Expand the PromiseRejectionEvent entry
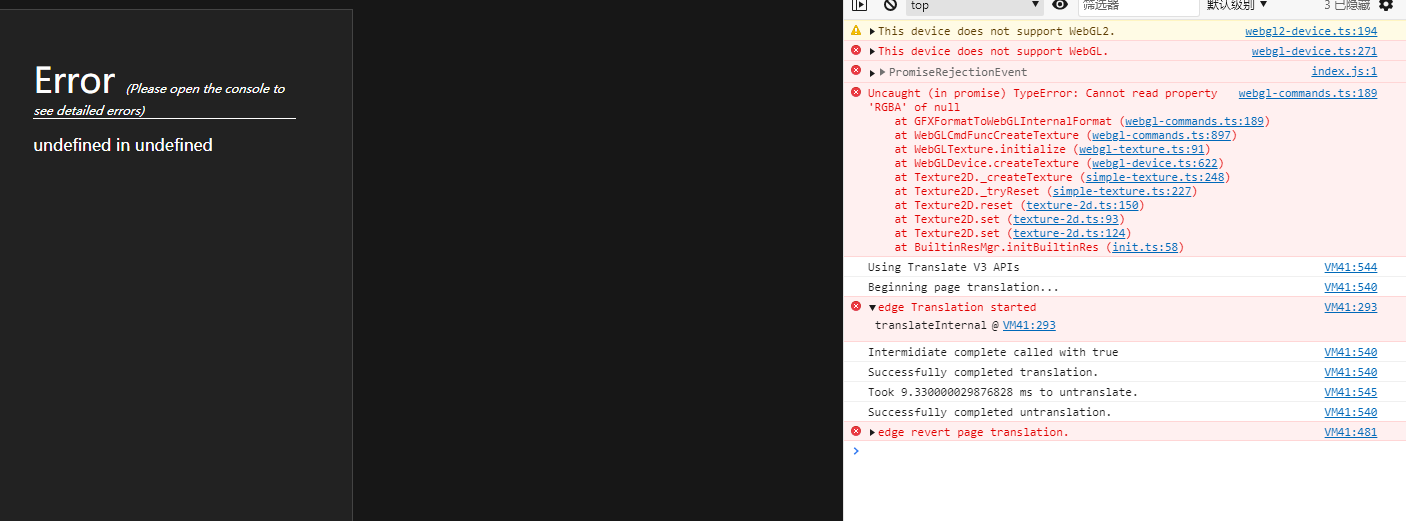The image size is (1406, 521). 873,72
